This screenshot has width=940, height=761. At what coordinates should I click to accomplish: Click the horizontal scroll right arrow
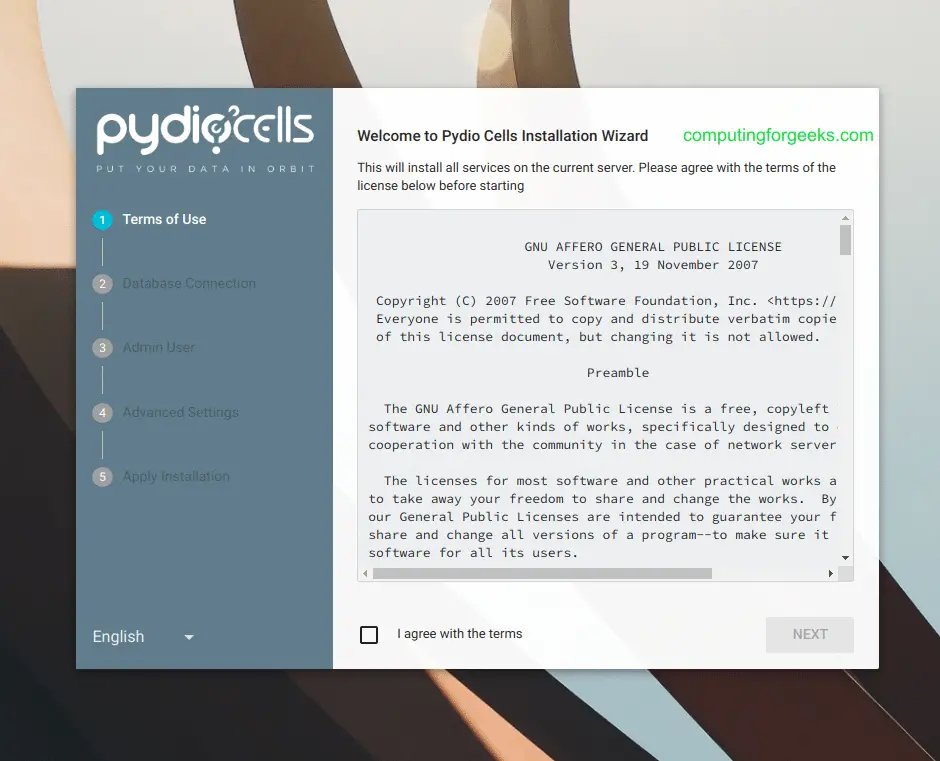(830, 573)
